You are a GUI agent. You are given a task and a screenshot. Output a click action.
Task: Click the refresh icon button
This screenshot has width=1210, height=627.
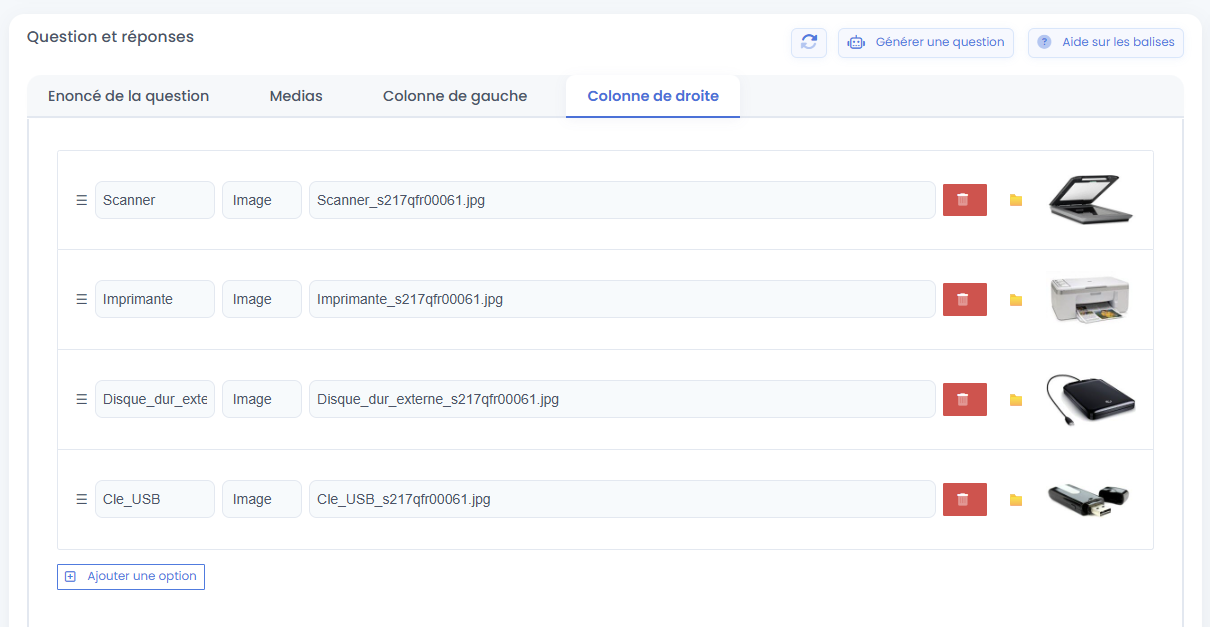[809, 42]
